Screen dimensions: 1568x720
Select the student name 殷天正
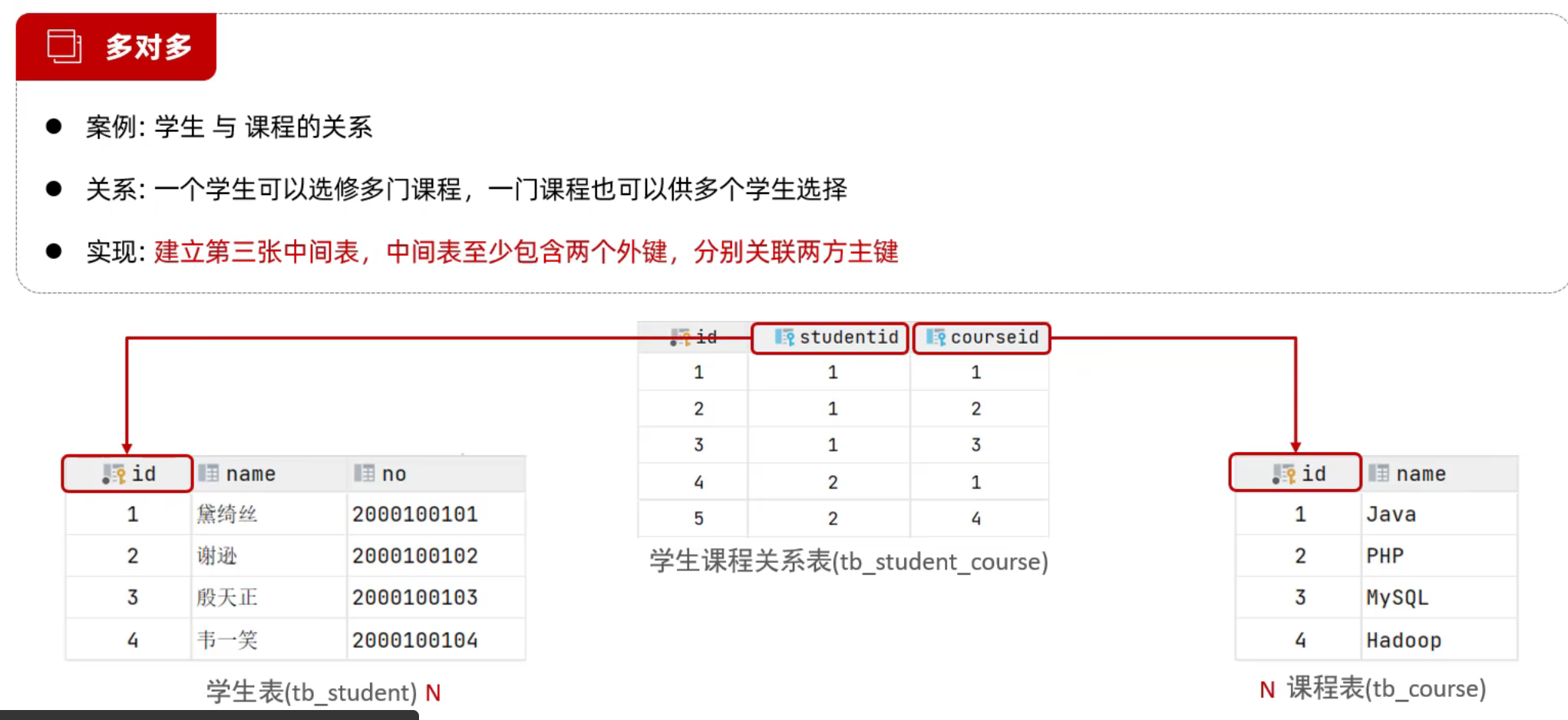point(227,596)
